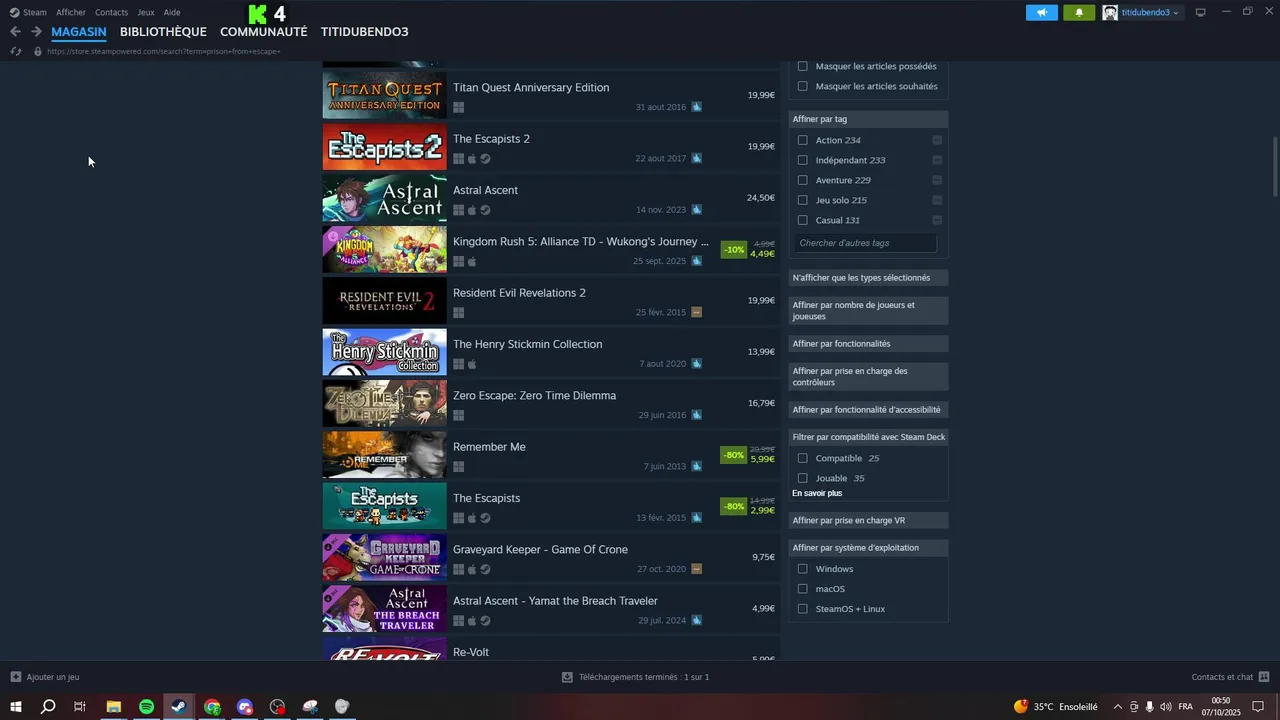Screen dimensions: 1280x720
Task: Click the macOS icon on The Henry Stickmin Collection
Action: pyautogui.click(x=472, y=364)
